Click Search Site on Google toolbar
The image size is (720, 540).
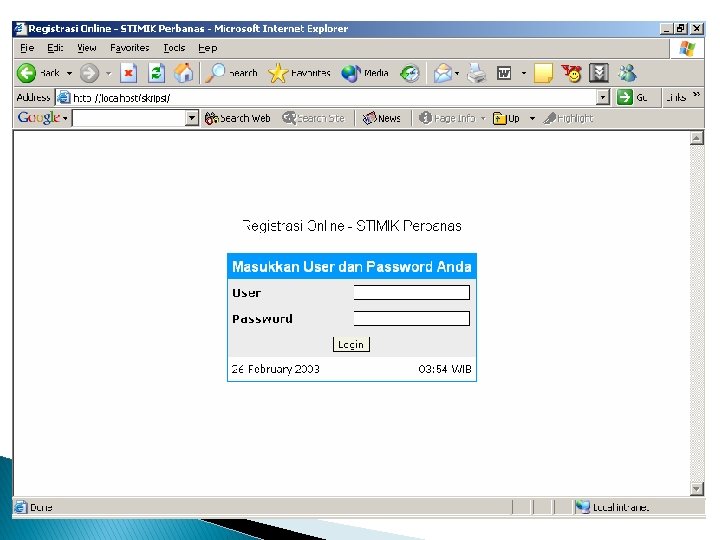click(x=314, y=118)
